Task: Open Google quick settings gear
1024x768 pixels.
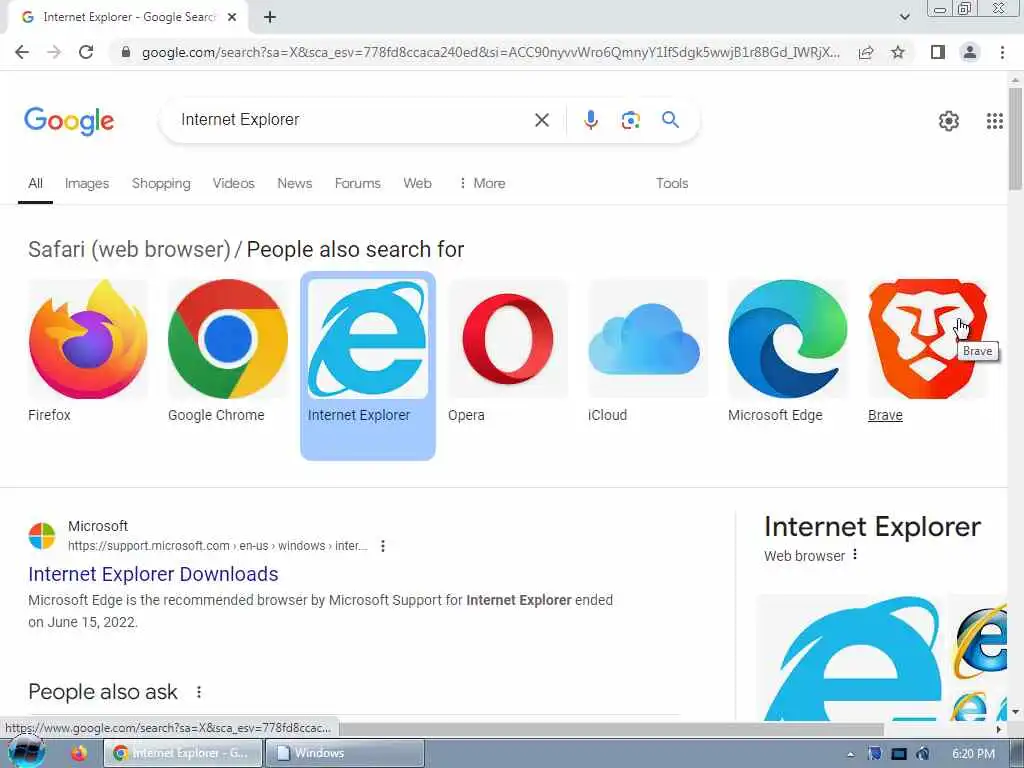Action: pyautogui.click(x=948, y=121)
